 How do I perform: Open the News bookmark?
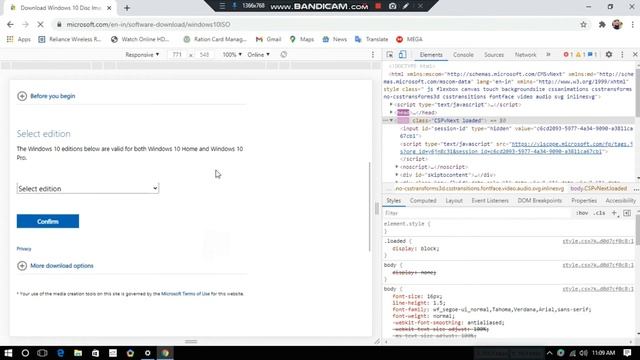(x=335, y=39)
